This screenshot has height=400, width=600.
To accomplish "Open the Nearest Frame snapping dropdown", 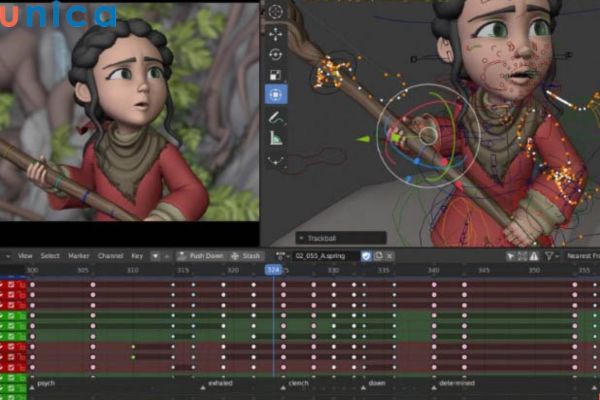I will click(x=579, y=256).
